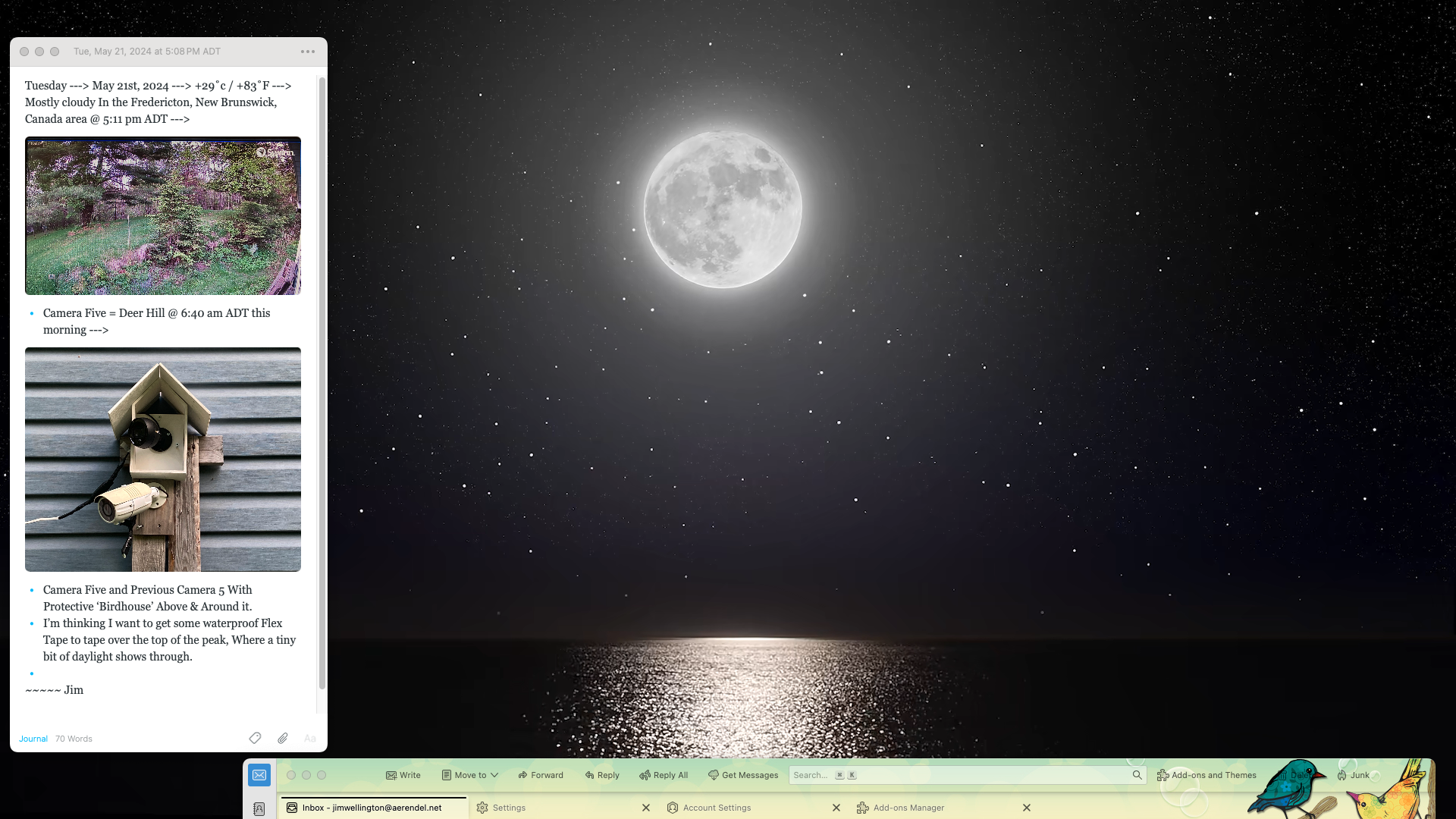Click Reply All in the toolbar
Viewport: 1456px width, 819px height.
pyautogui.click(x=663, y=775)
